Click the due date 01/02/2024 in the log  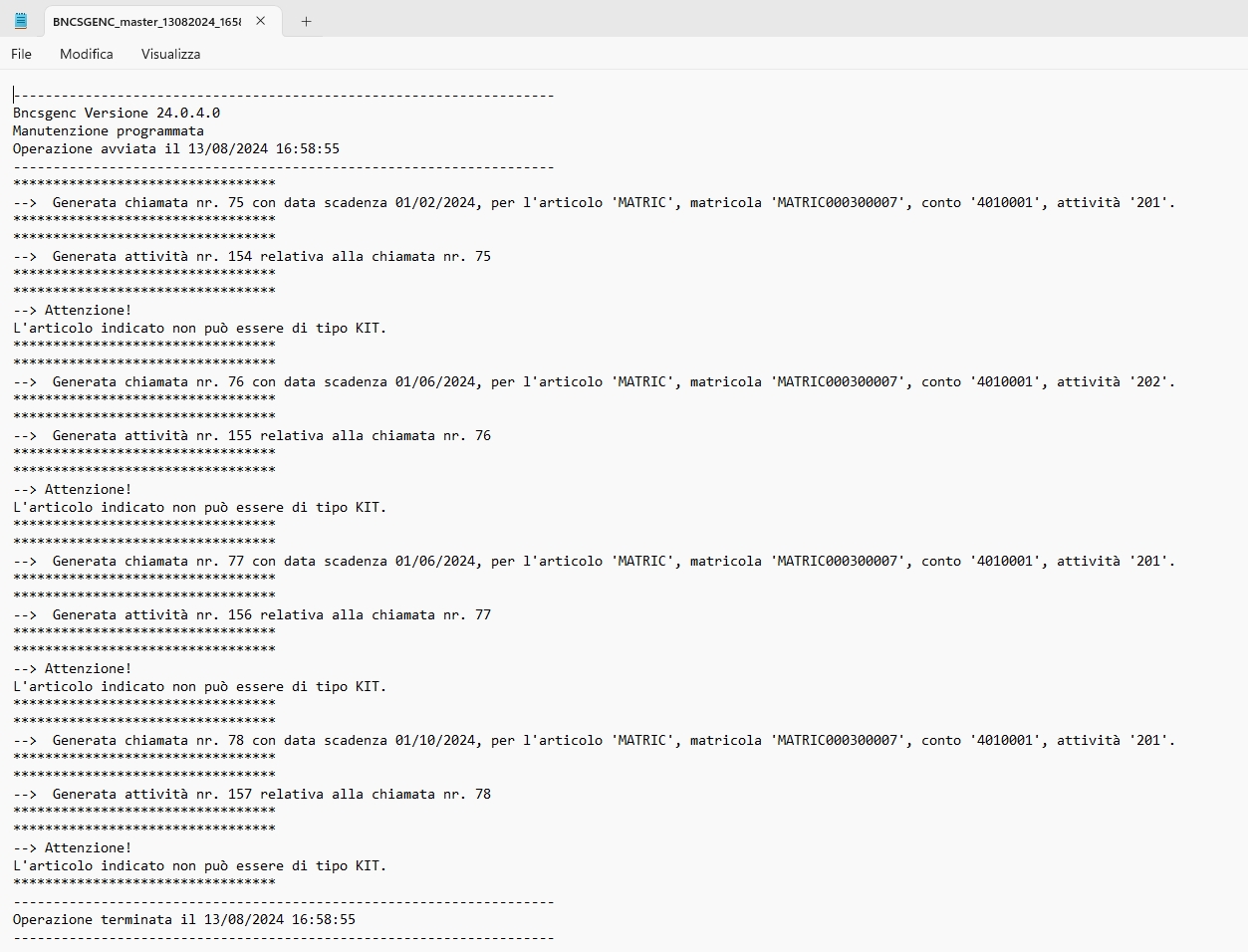coord(435,202)
